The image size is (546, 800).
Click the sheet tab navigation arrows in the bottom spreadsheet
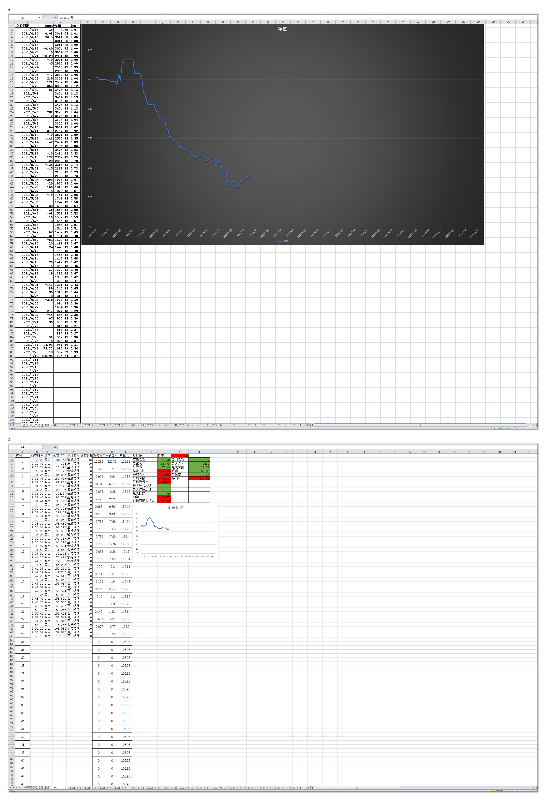click(14, 787)
